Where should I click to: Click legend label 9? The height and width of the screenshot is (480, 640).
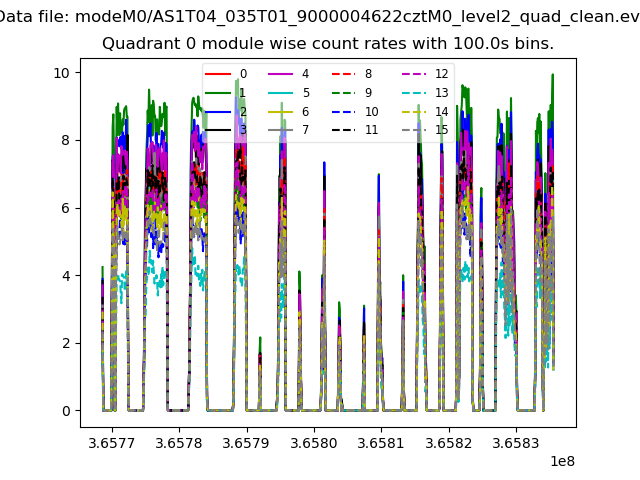(368, 93)
